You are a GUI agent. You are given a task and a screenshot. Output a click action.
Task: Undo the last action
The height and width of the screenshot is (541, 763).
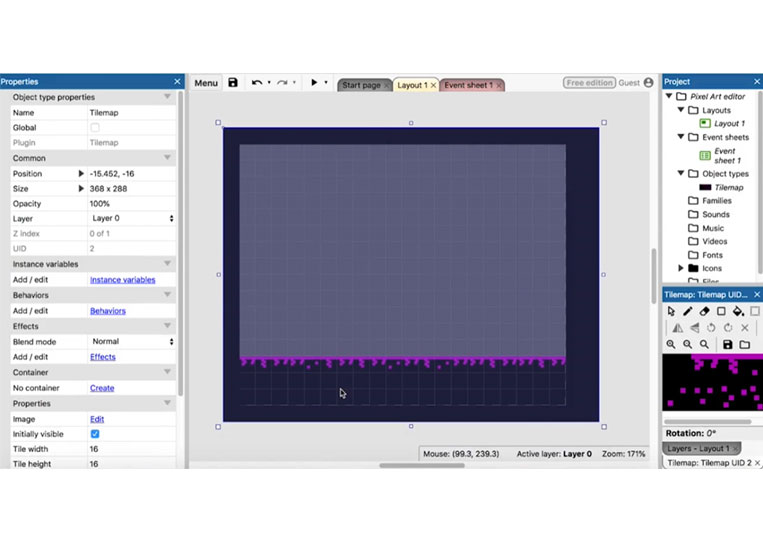click(257, 83)
